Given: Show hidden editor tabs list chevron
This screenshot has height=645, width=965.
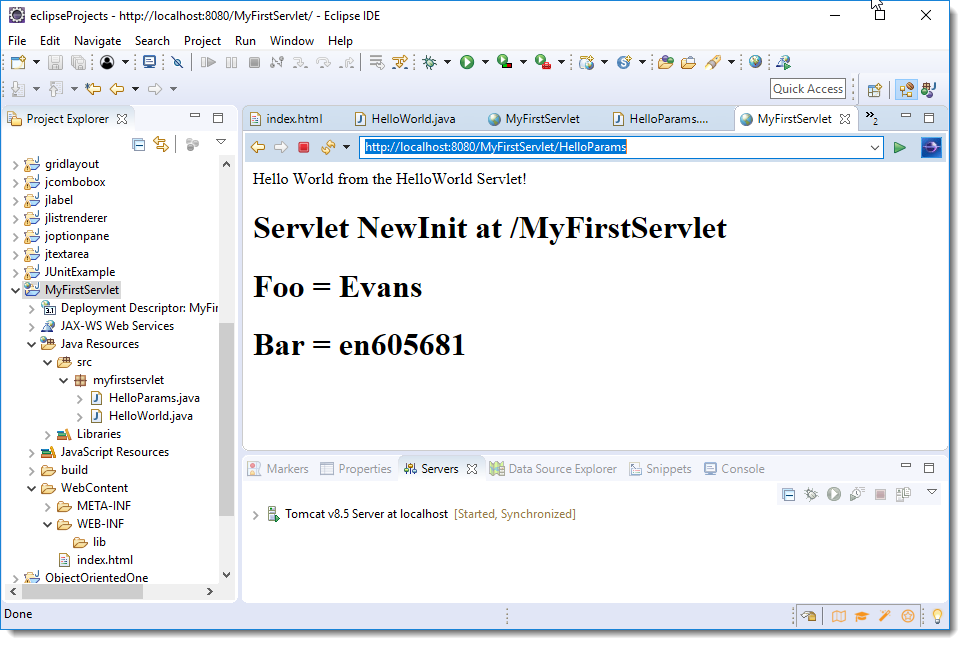Looking at the screenshot, I should click(871, 117).
